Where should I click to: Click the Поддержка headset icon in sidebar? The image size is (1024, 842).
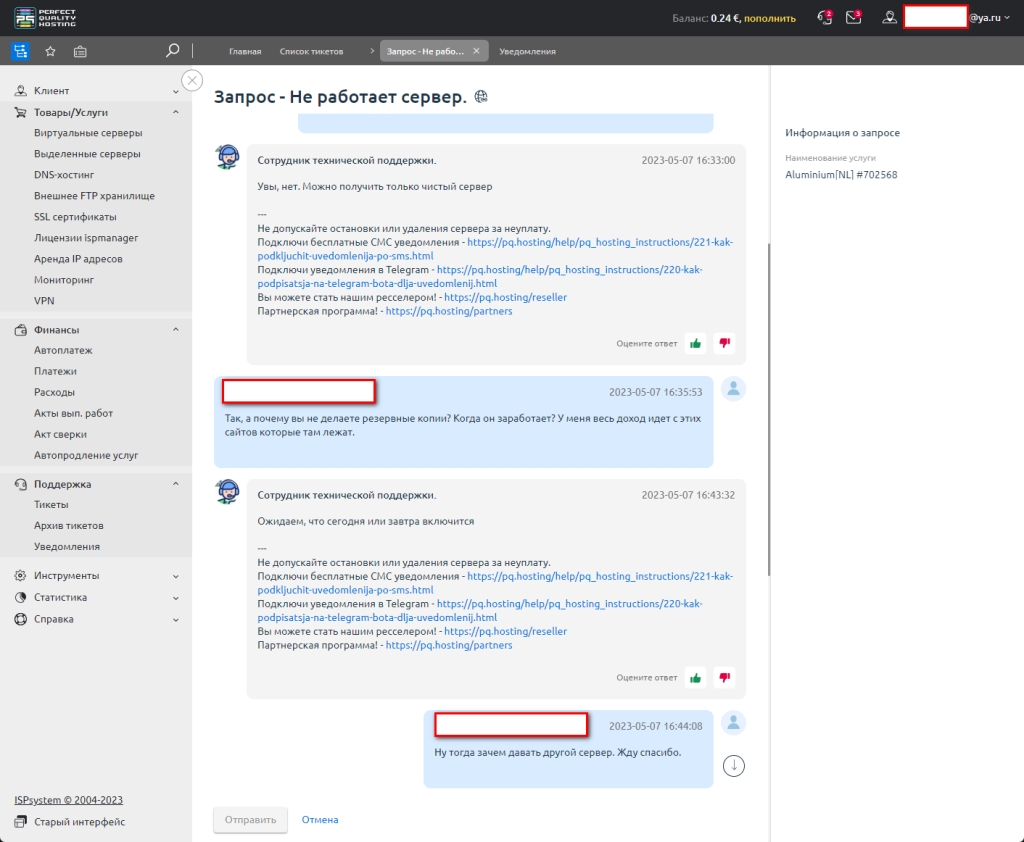(x=21, y=484)
